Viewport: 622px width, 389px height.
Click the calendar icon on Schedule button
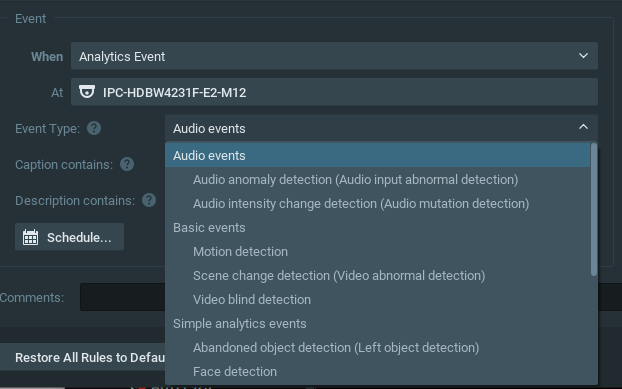tap(31, 237)
